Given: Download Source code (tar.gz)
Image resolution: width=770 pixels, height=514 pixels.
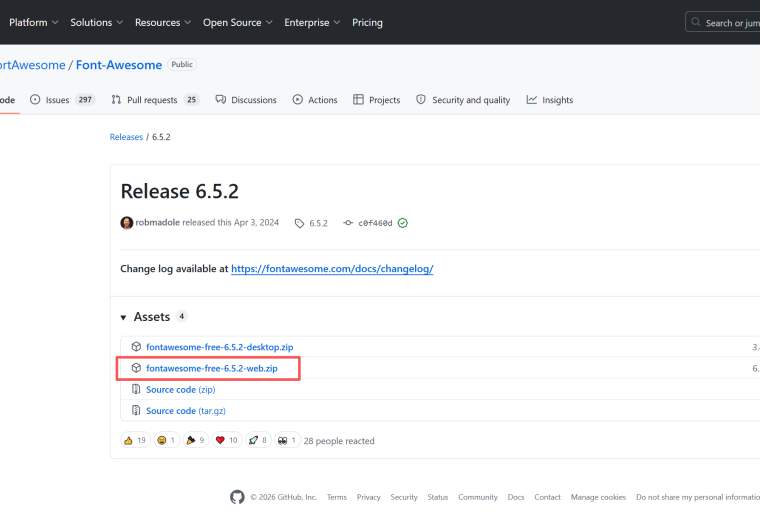Looking at the screenshot, I should coord(186,411).
